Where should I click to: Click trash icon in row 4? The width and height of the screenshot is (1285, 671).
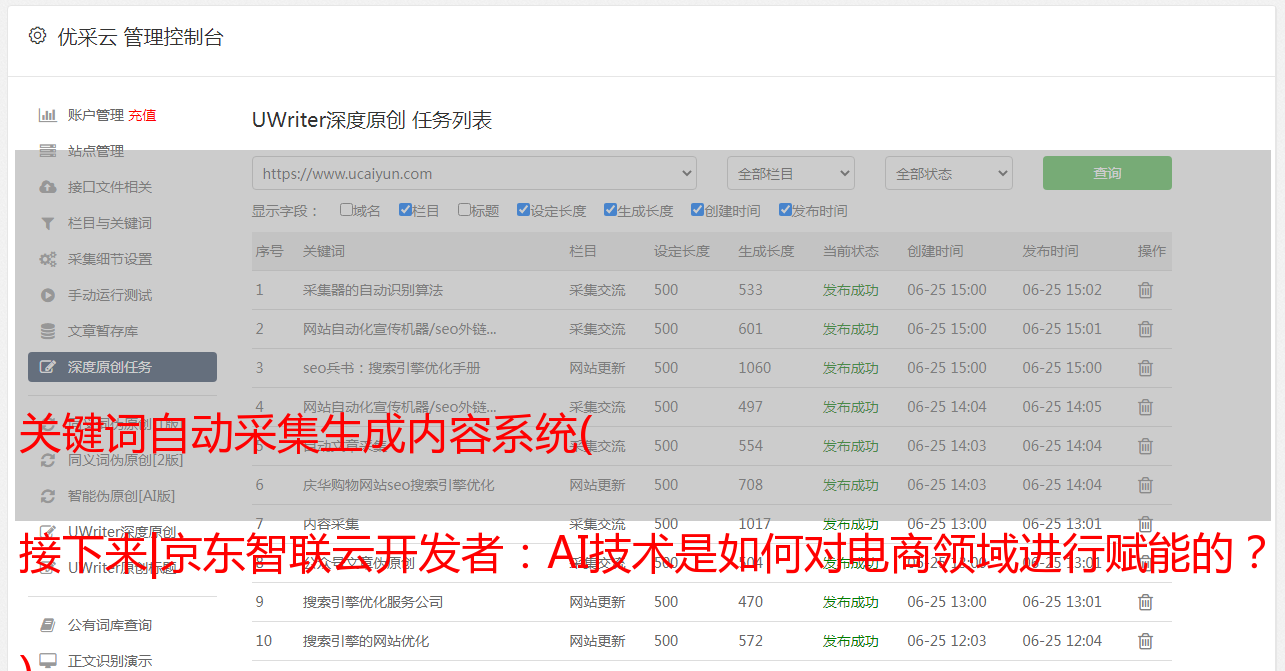tap(1145, 407)
